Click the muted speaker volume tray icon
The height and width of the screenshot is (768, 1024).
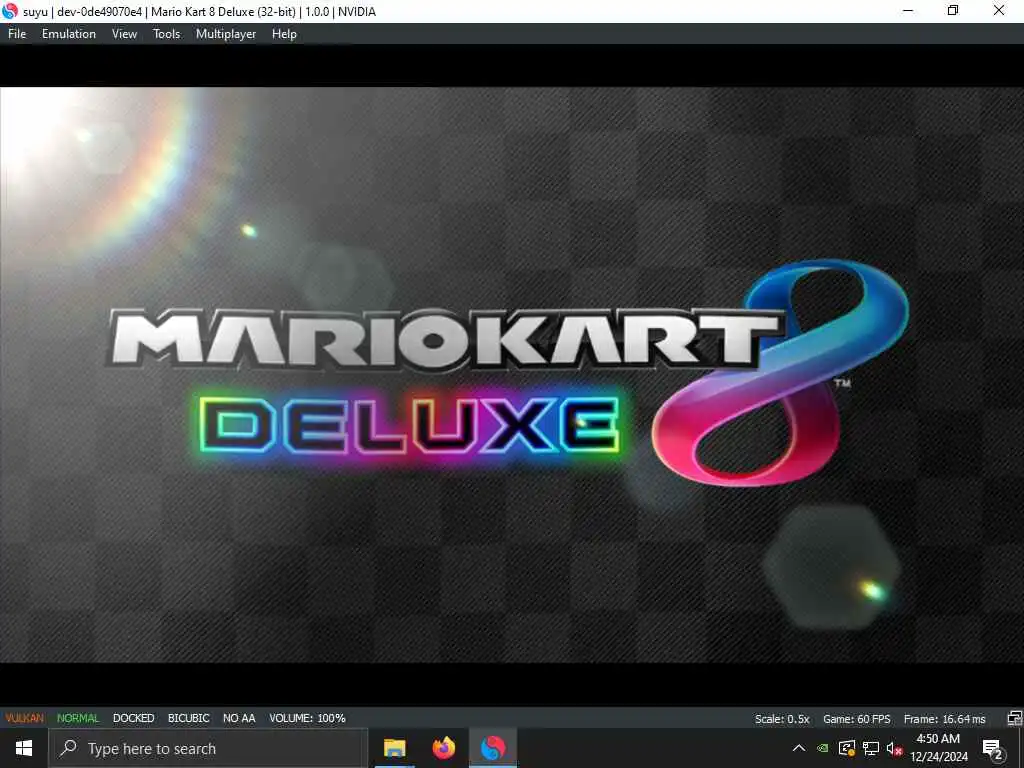click(x=894, y=748)
